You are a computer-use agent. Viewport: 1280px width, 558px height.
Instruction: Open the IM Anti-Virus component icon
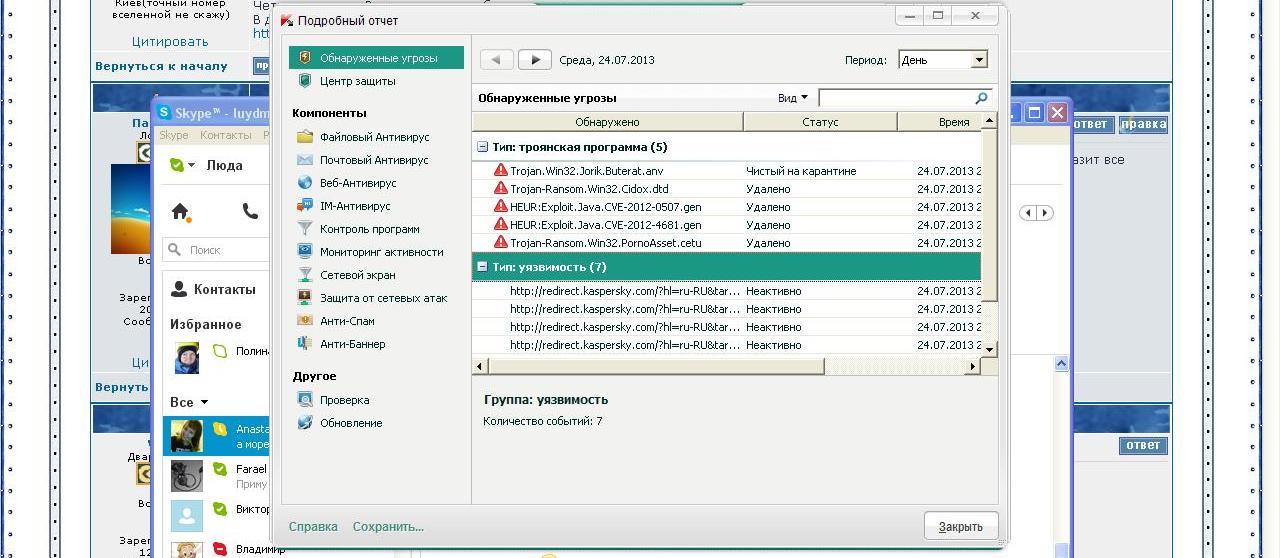305,206
